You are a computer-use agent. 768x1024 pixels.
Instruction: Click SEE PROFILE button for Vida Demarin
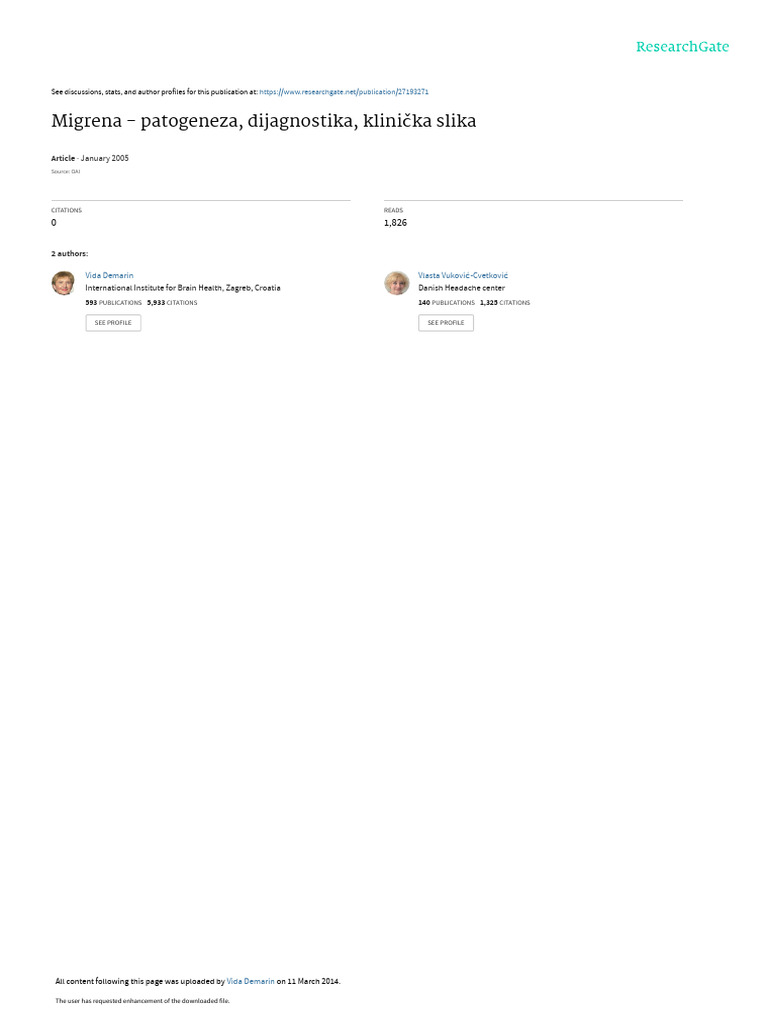click(113, 323)
